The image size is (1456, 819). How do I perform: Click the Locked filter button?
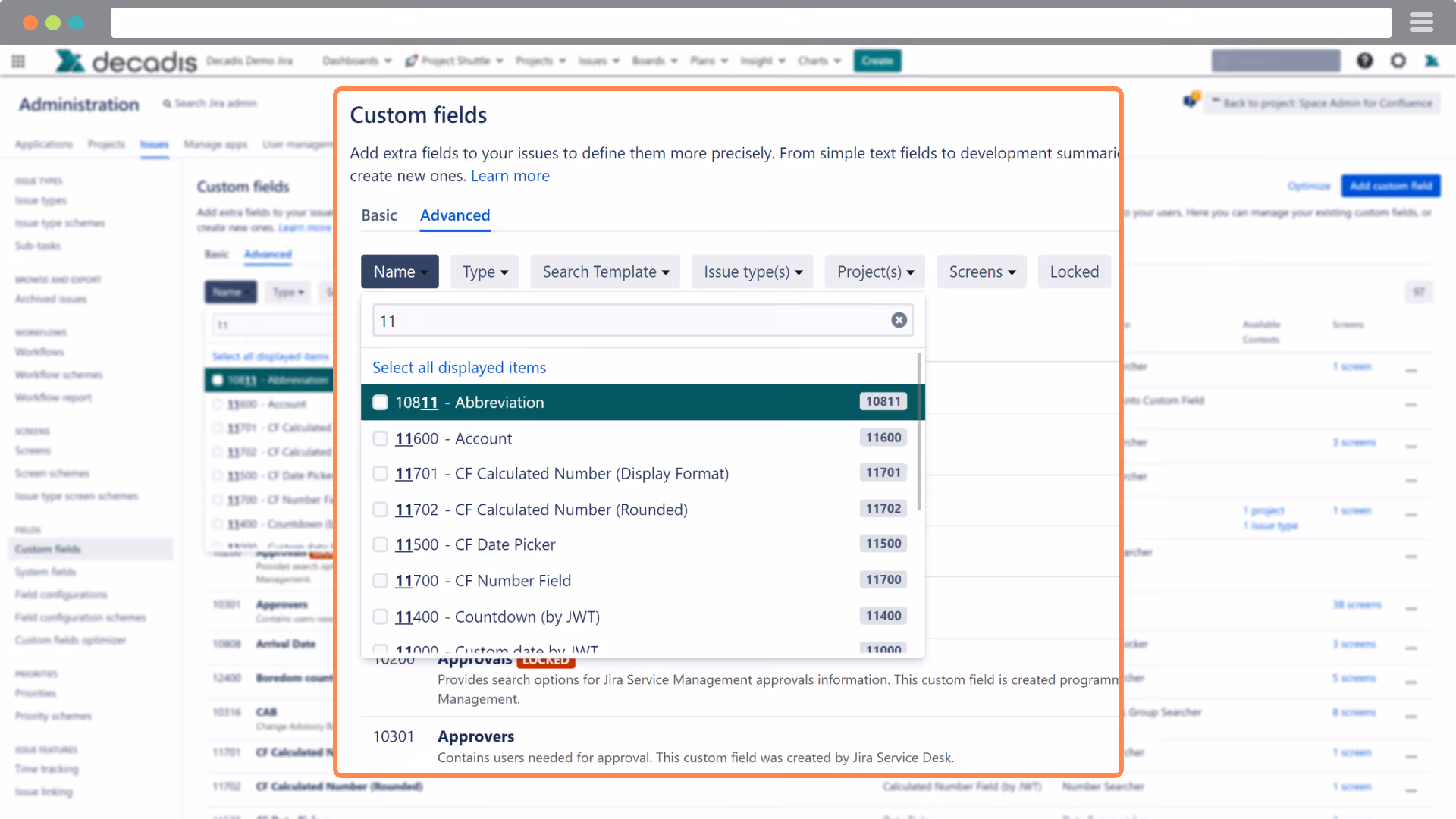click(x=1074, y=271)
